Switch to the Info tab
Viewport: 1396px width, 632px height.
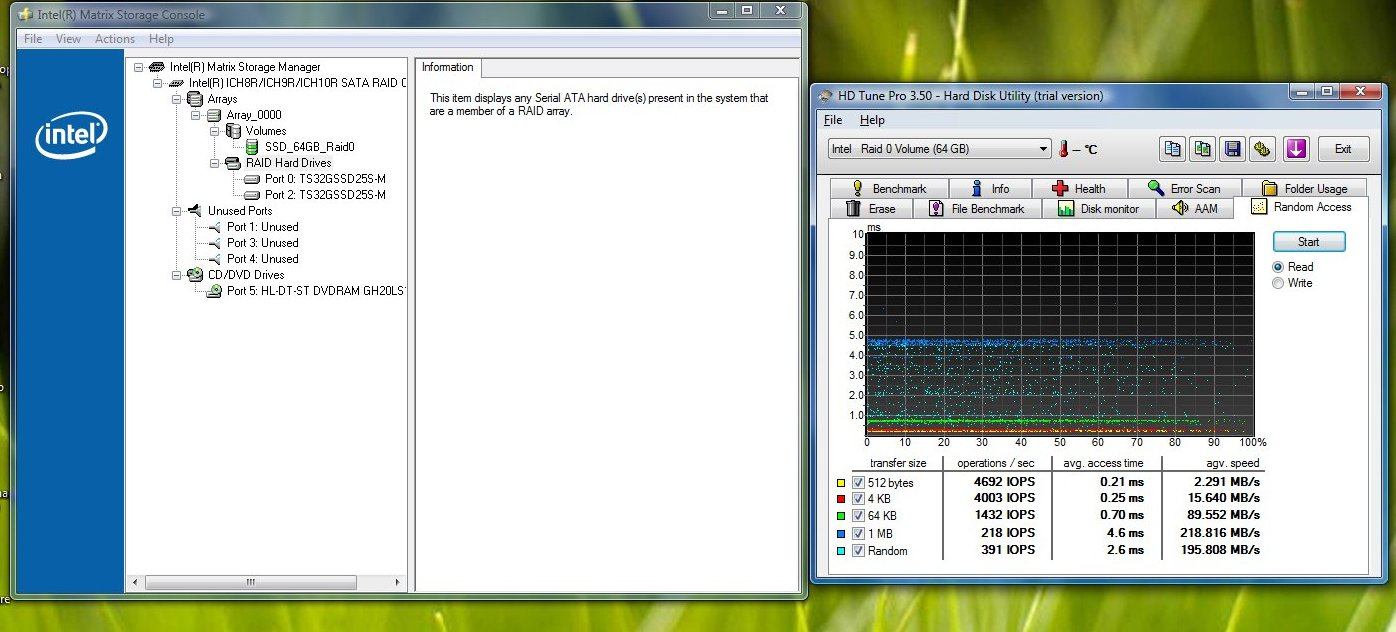point(989,188)
